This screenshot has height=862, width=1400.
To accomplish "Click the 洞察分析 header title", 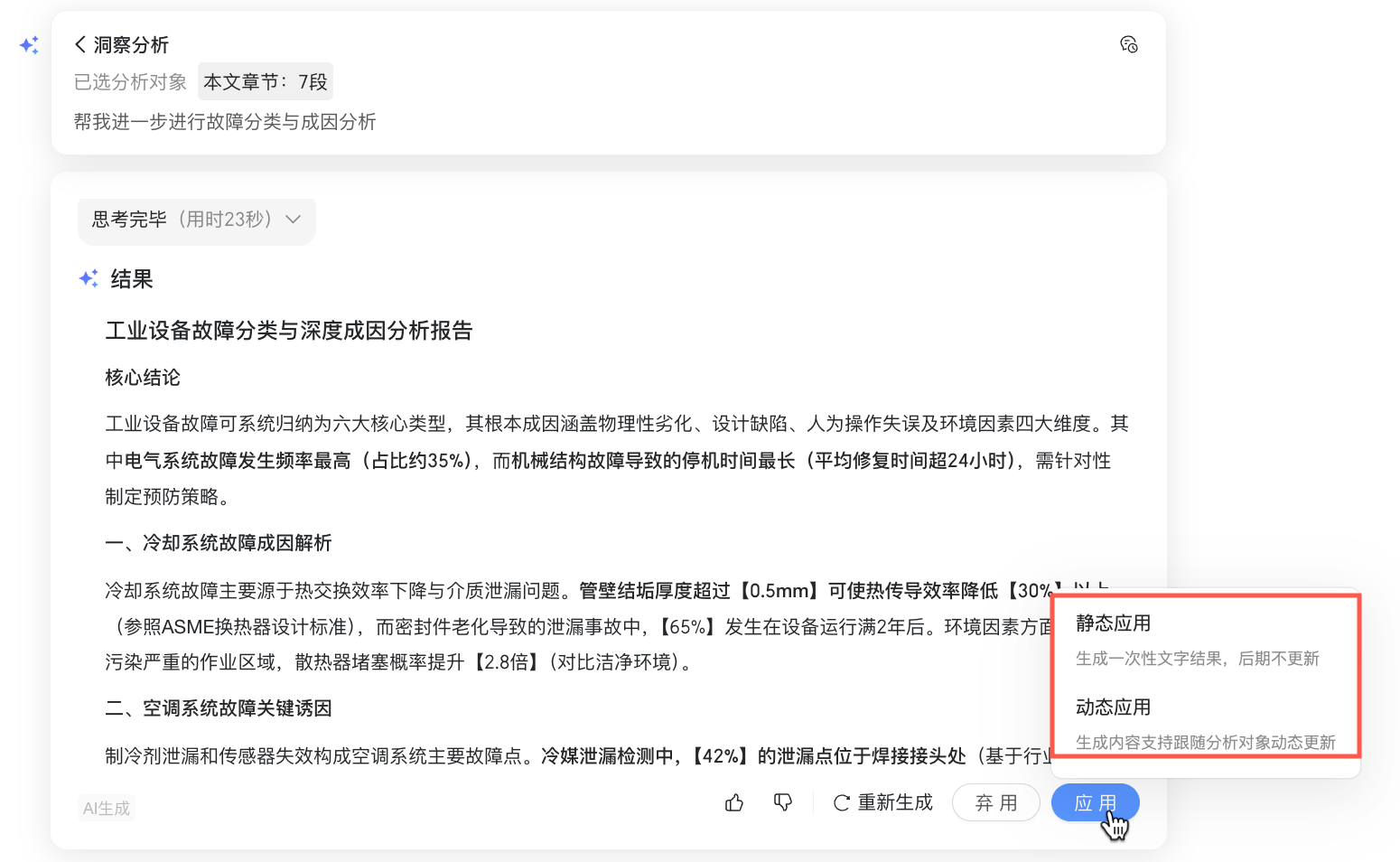I will (131, 44).
